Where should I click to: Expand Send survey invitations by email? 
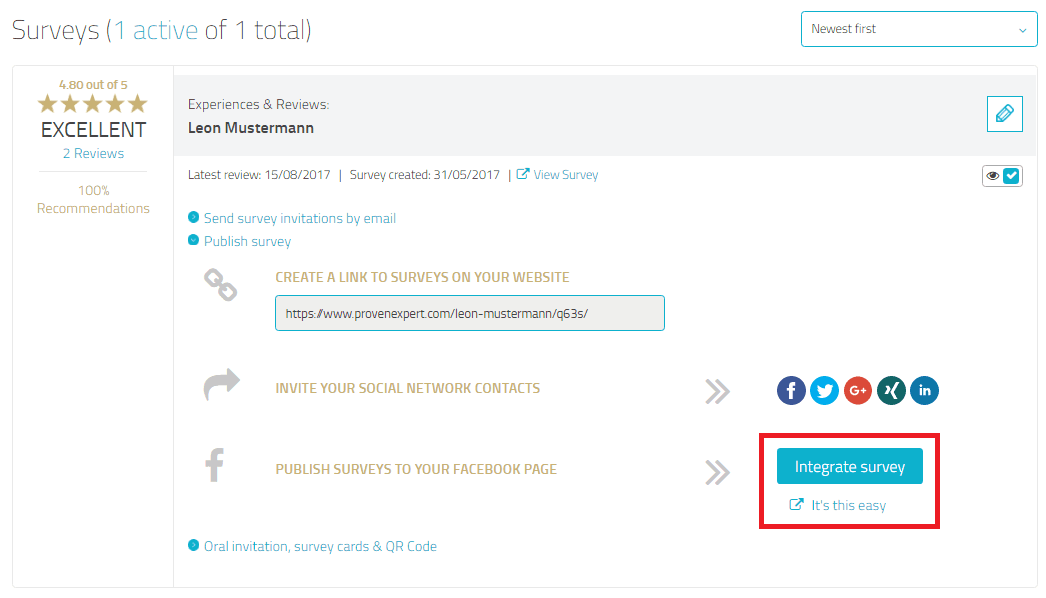pyautogui.click(x=299, y=218)
